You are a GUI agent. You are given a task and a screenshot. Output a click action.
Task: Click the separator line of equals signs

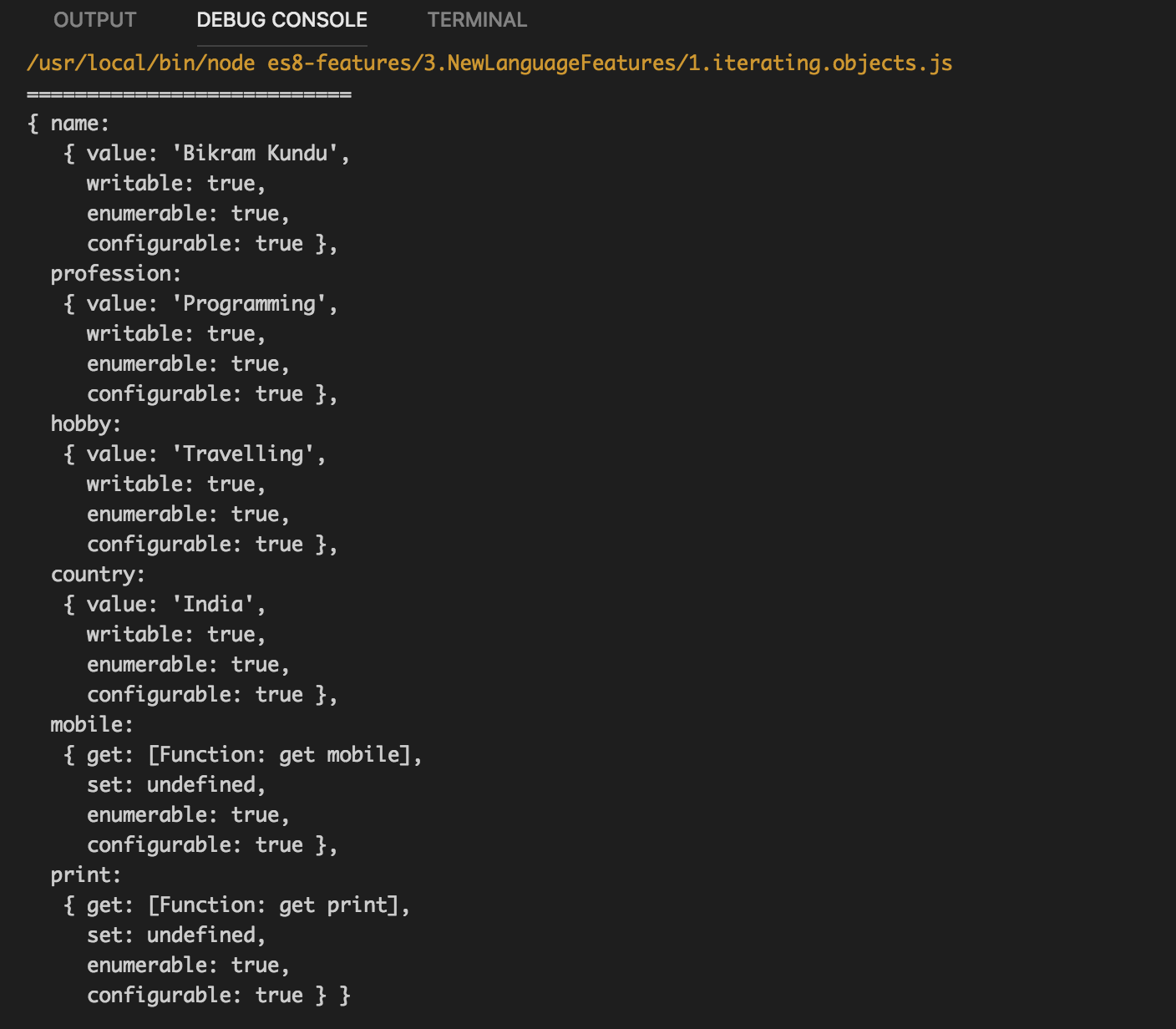coord(188,93)
